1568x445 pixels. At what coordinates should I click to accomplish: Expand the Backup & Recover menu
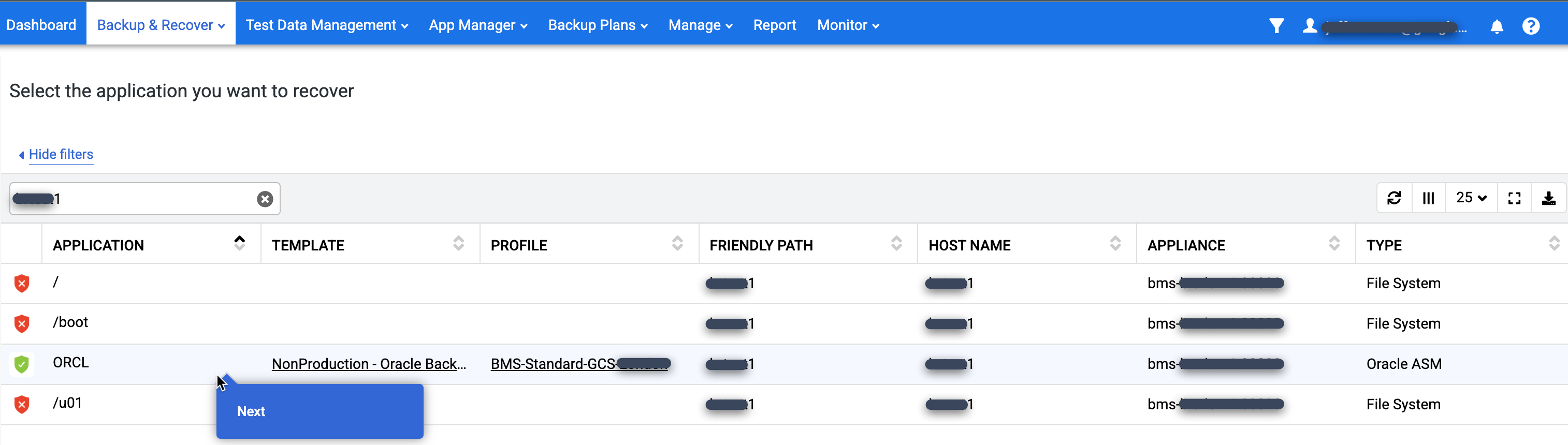tap(161, 25)
